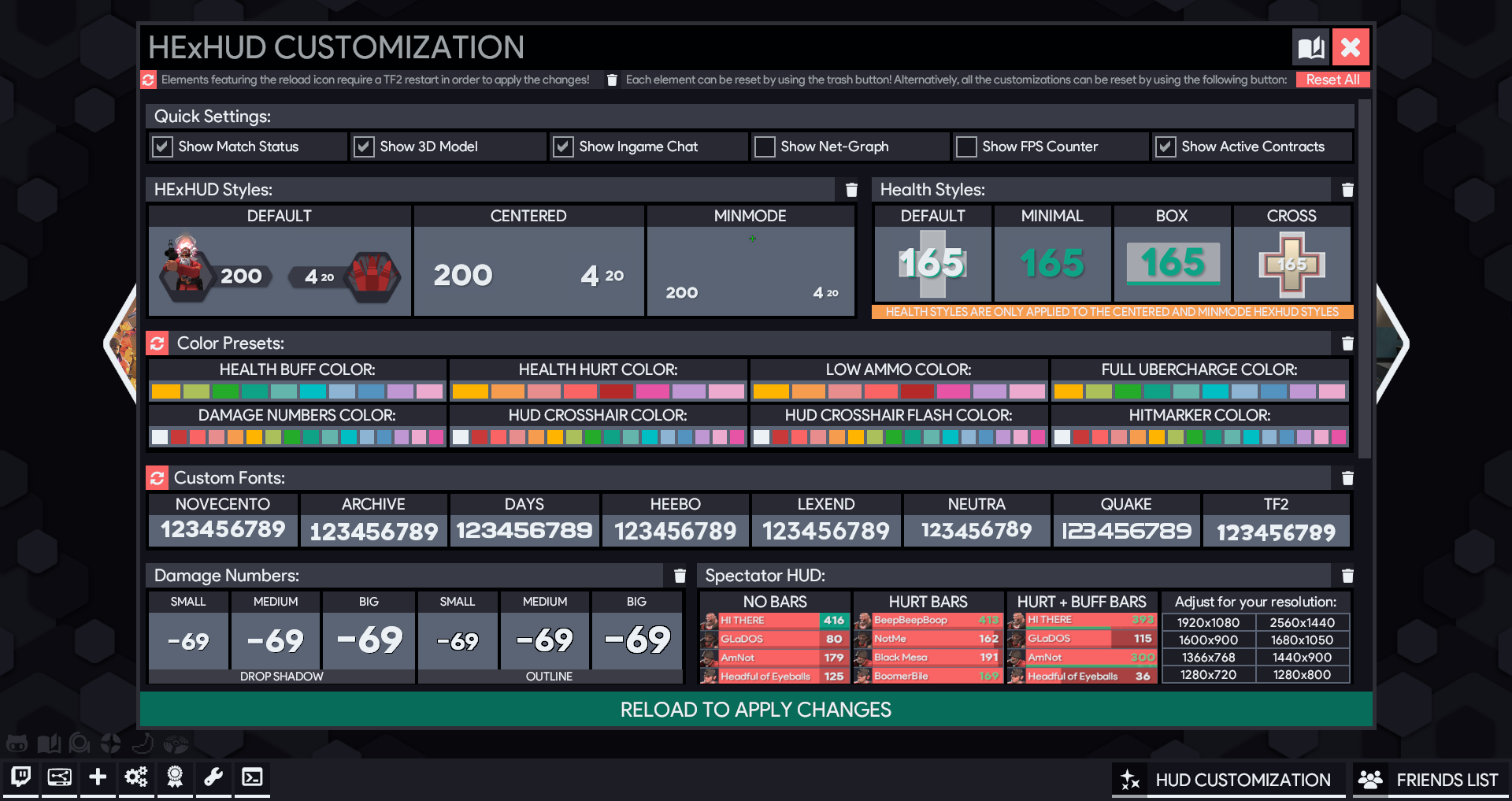Select the DEFAULT HExHUD style preview

click(280, 261)
